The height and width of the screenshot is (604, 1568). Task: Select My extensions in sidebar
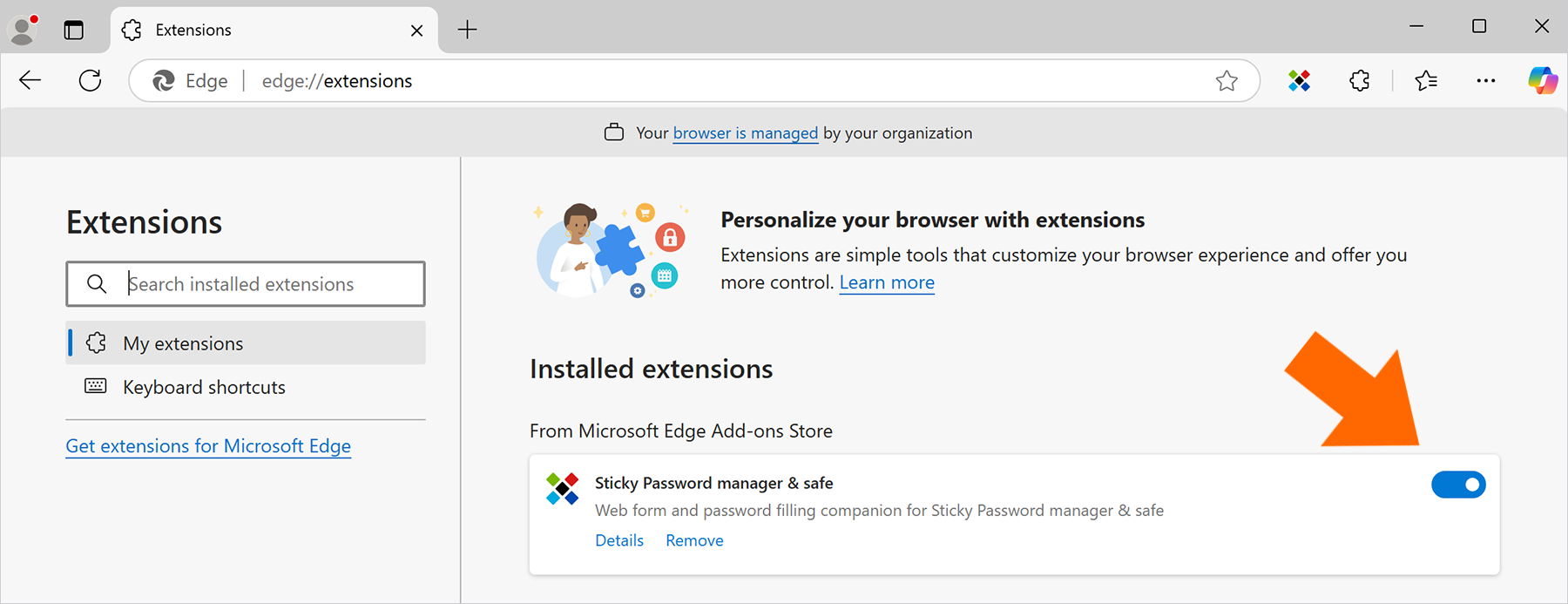click(246, 343)
